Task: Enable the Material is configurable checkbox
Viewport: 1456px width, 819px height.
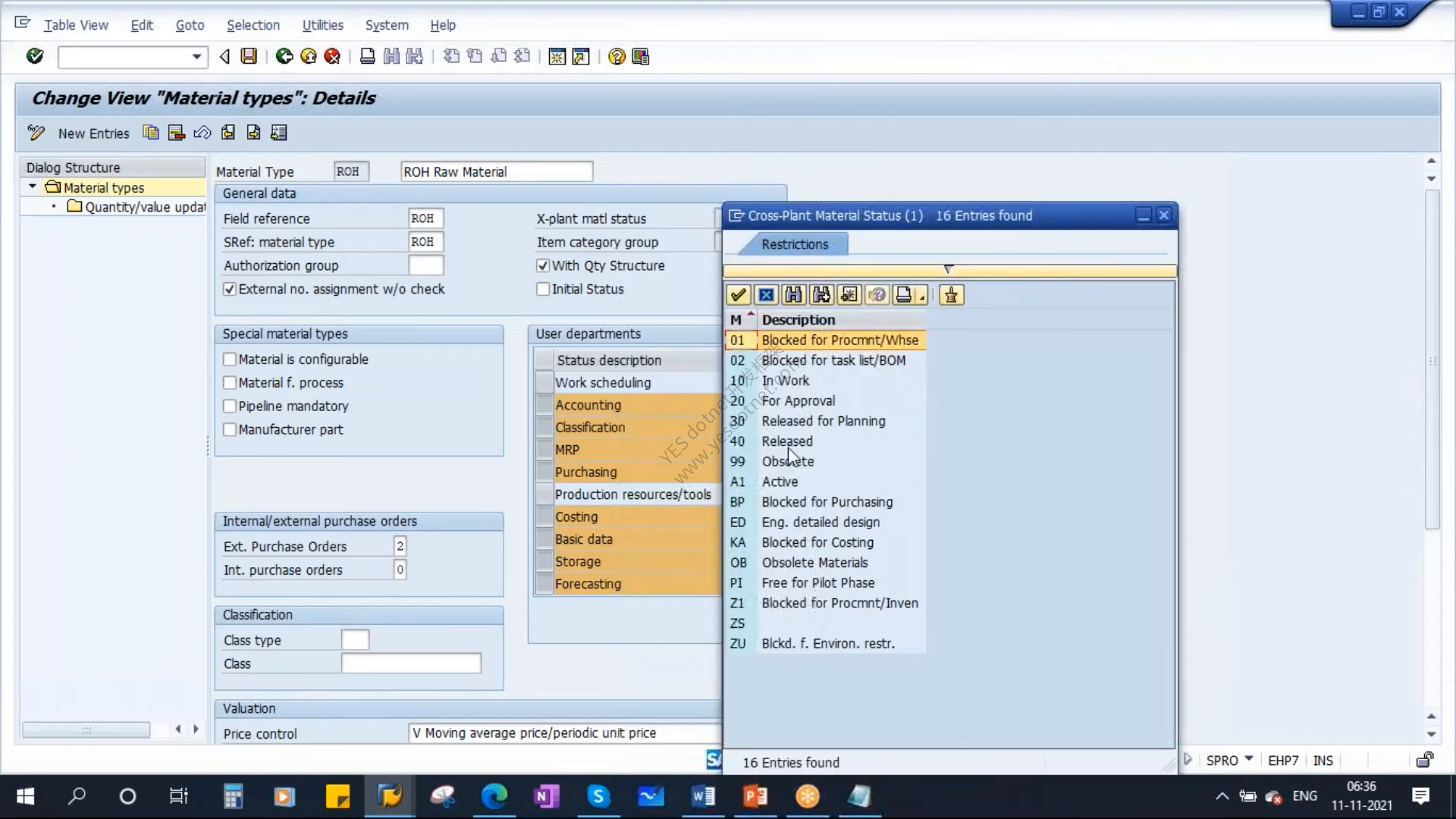Action: 230,359
